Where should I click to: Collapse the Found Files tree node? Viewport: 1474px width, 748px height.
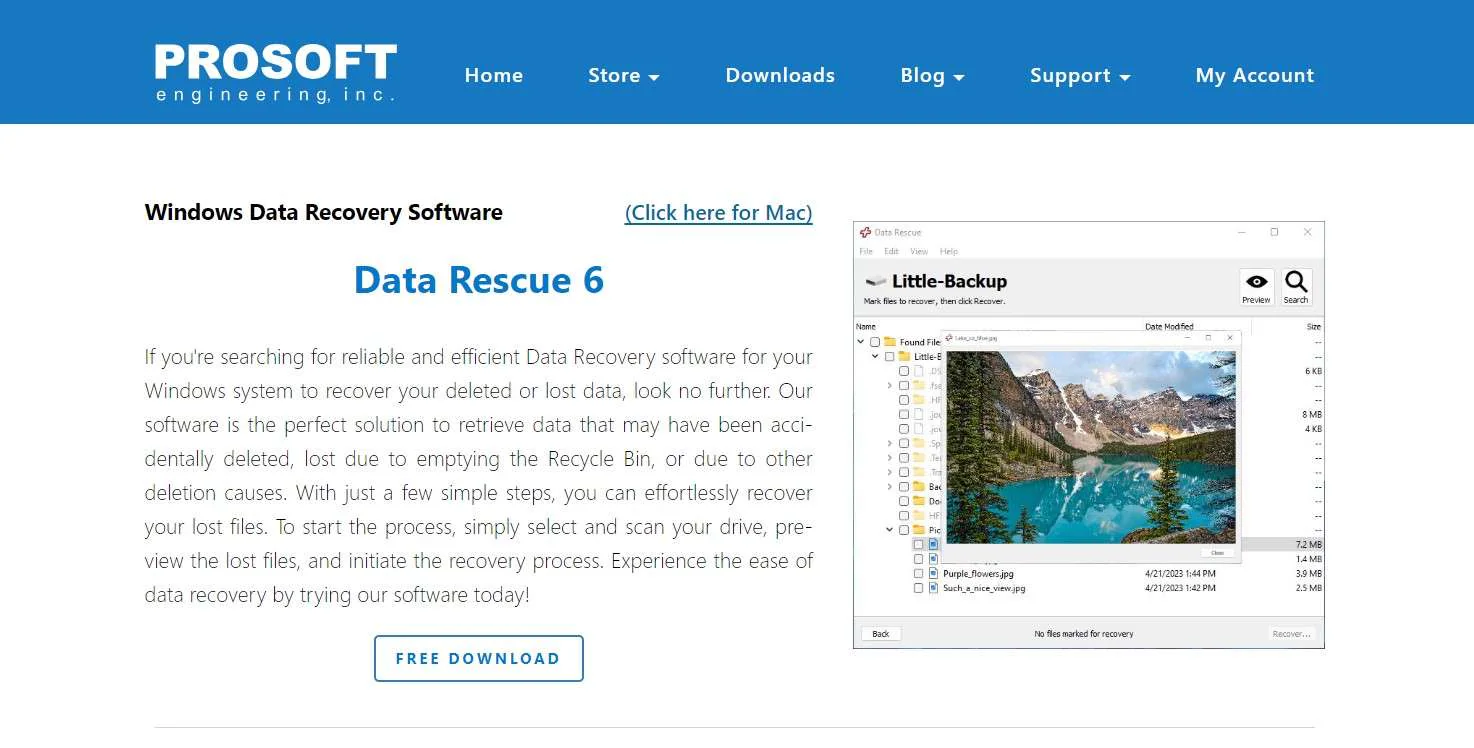click(x=861, y=342)
